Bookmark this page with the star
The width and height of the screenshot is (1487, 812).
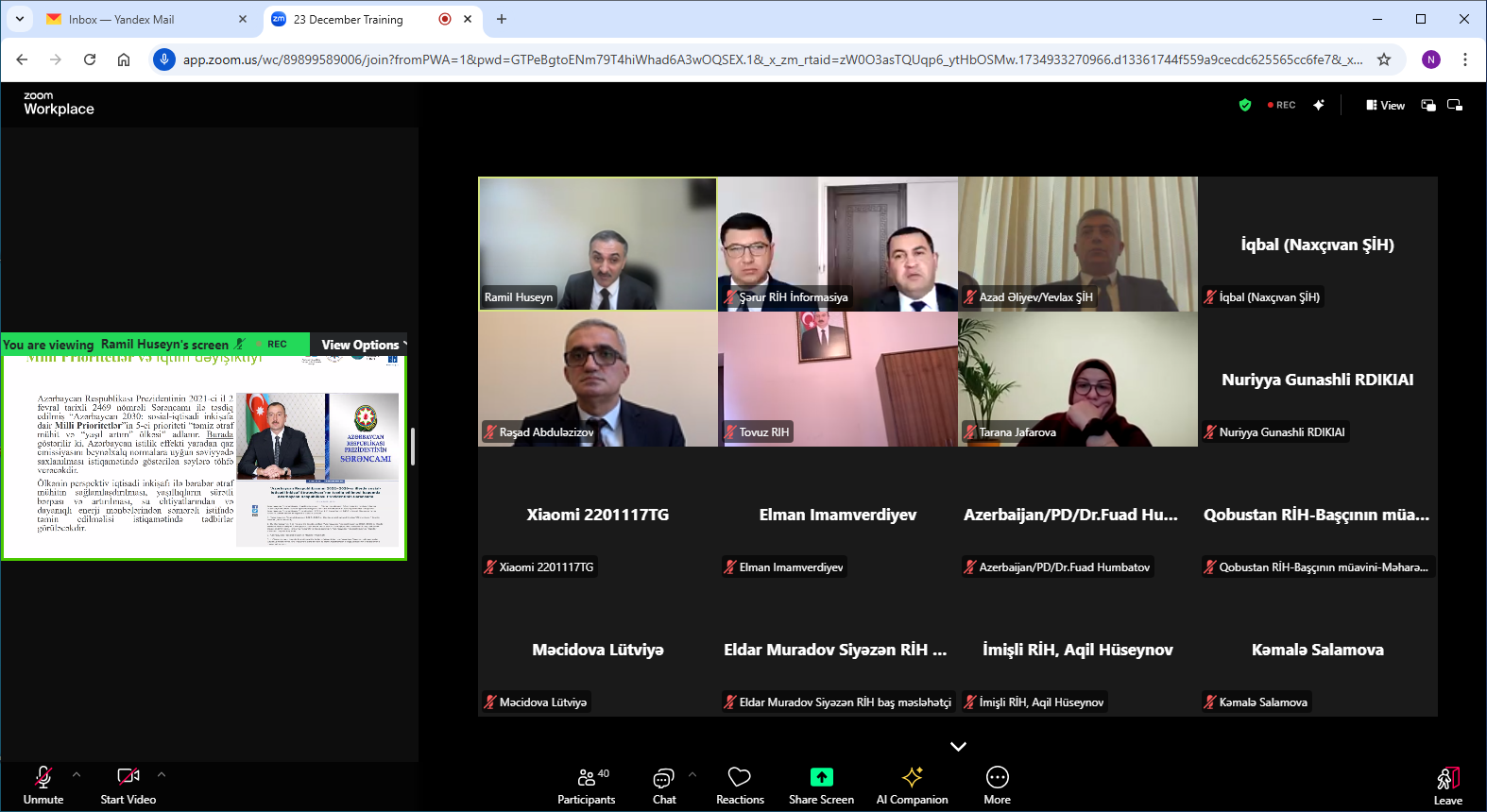(x=1384, y=59)
